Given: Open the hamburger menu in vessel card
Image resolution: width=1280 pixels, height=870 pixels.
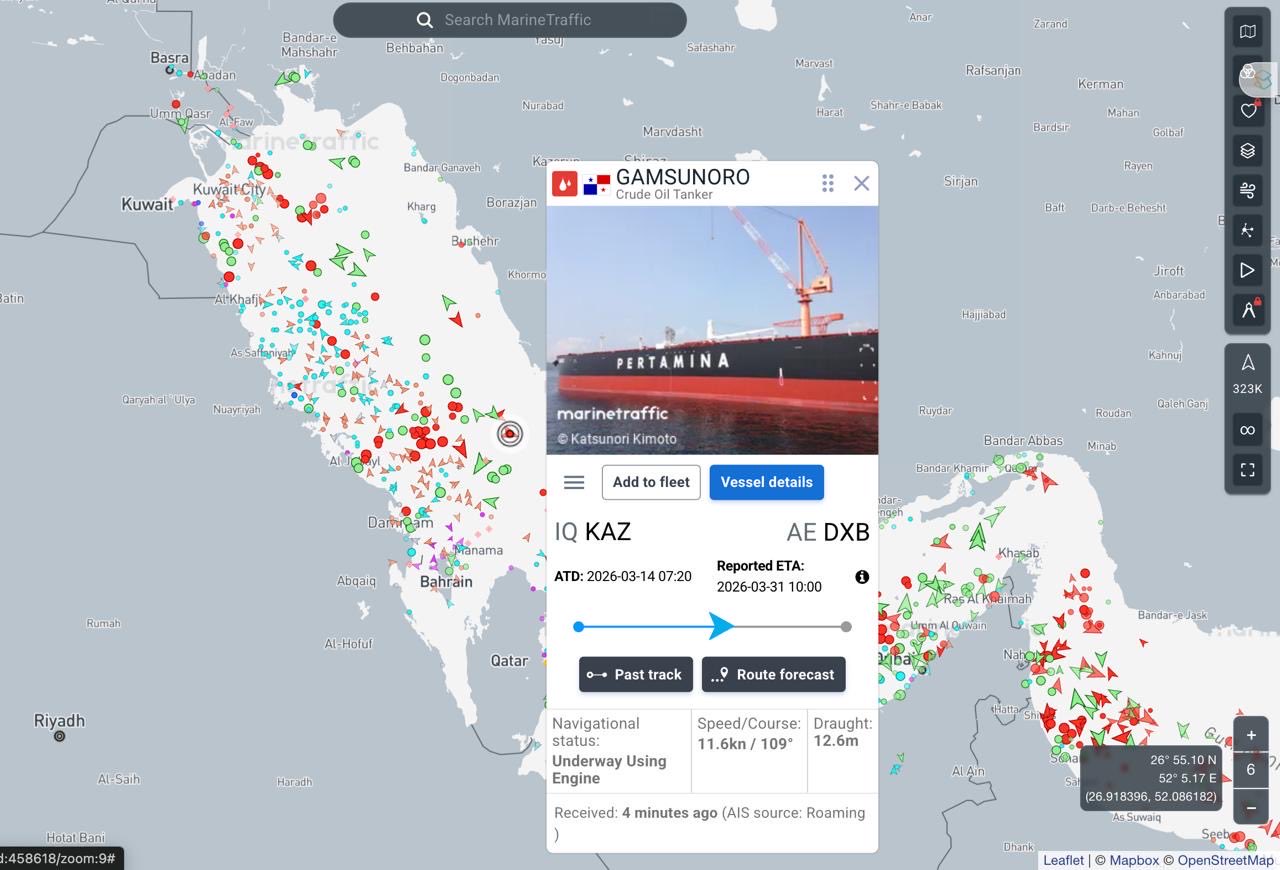Looking at the screenshot, I should coord(574,482).
